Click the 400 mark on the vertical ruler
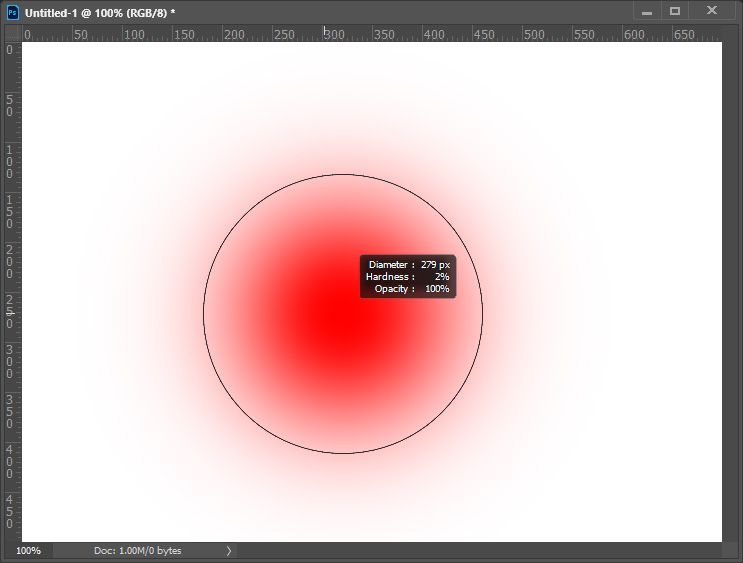 (9, 461)
